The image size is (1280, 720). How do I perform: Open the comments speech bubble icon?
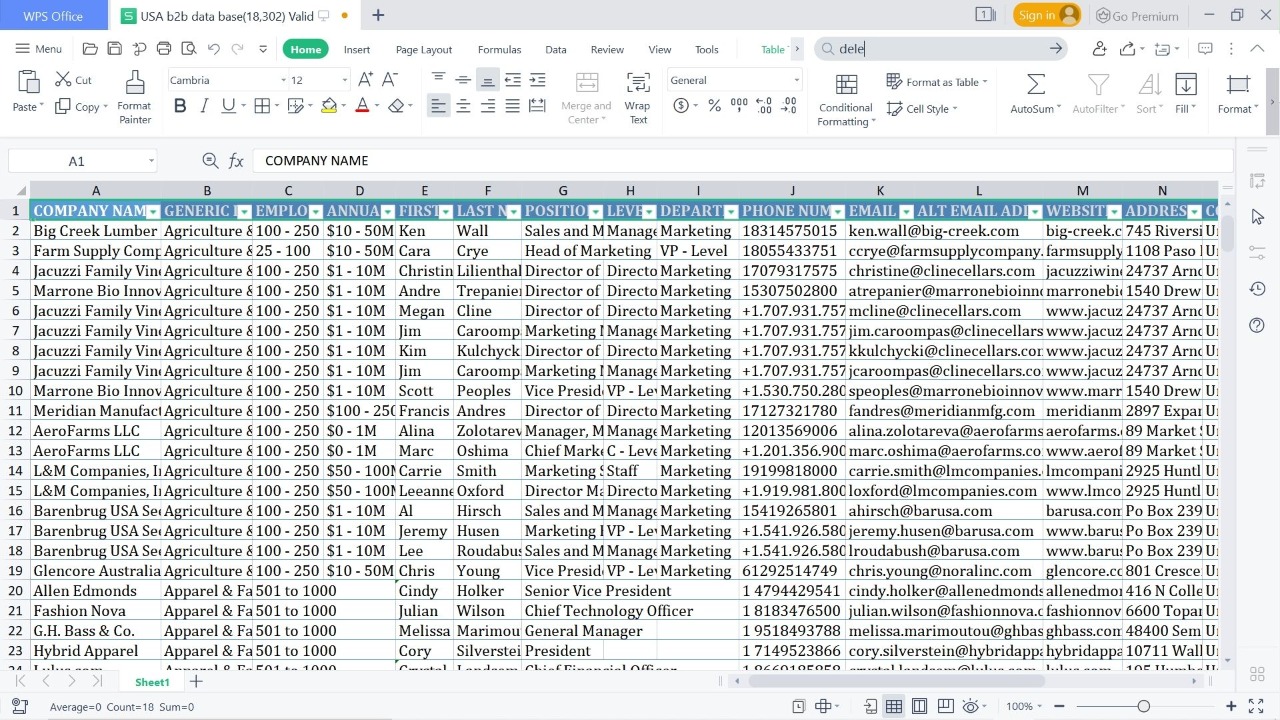[1205, 49]
